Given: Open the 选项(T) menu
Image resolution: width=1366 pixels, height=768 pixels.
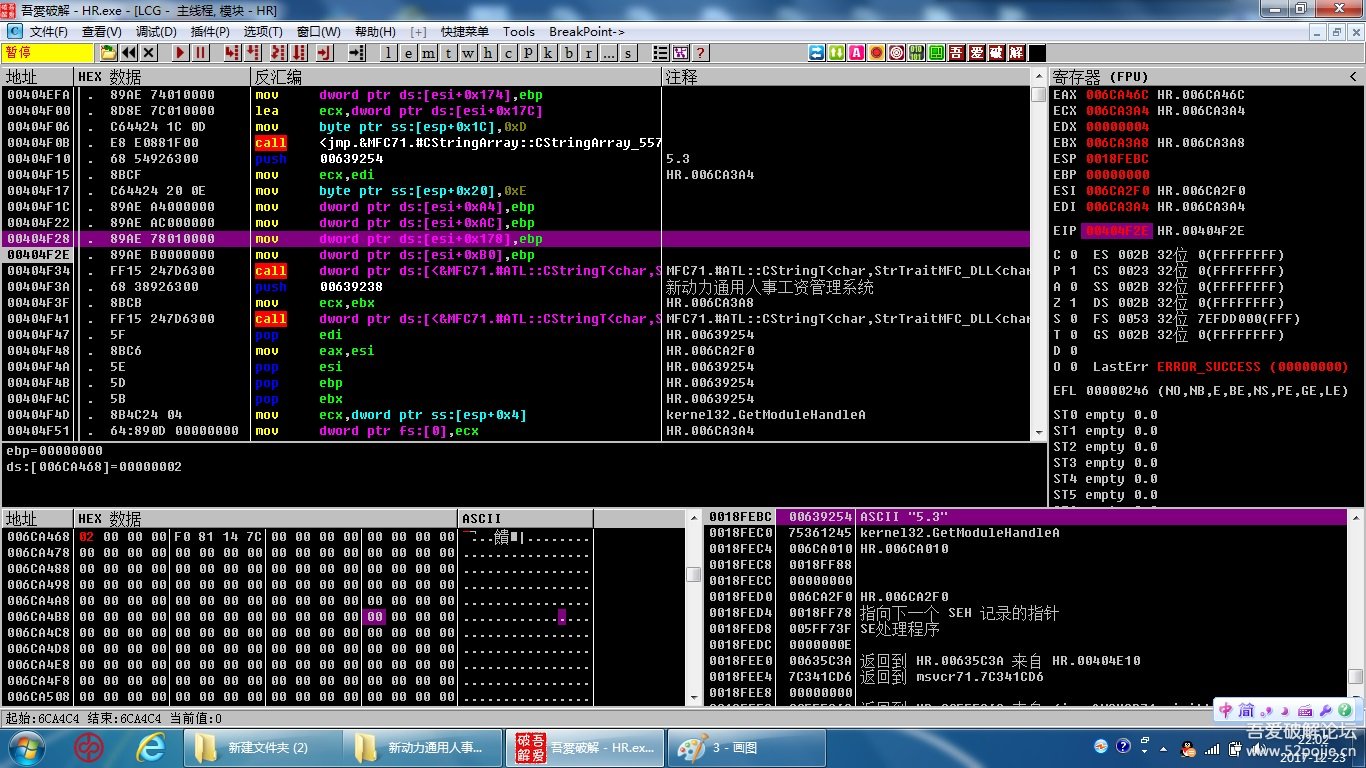Looking at the screenshot, I should pyautogui.click(x=263, y=32).
